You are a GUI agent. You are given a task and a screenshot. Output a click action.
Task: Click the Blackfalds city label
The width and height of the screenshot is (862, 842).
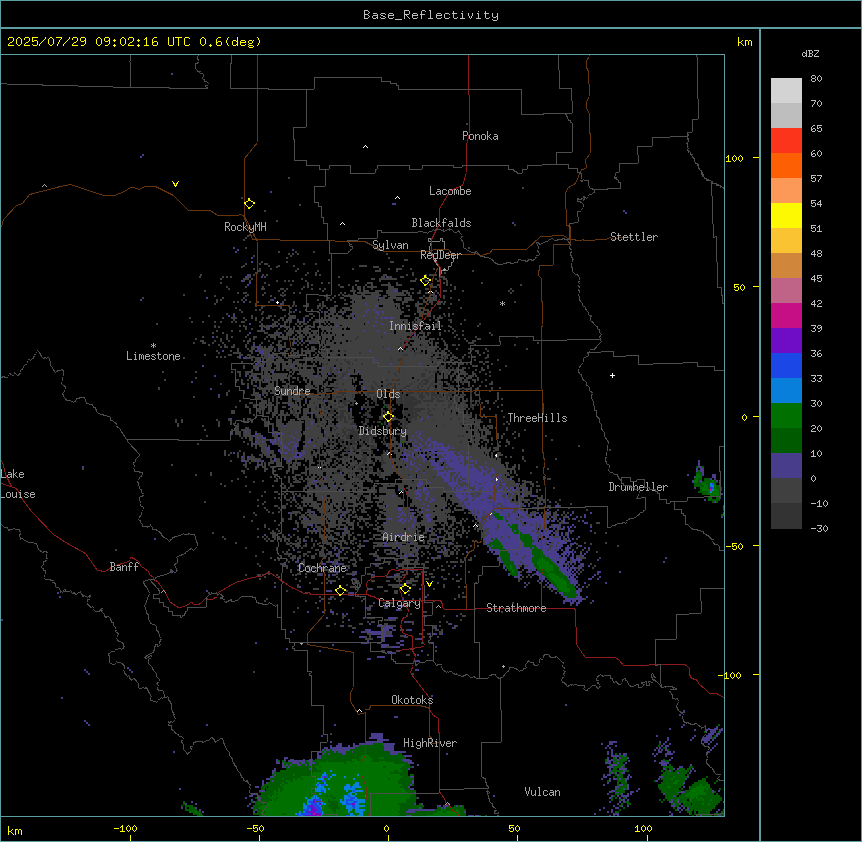pos(441,223)
